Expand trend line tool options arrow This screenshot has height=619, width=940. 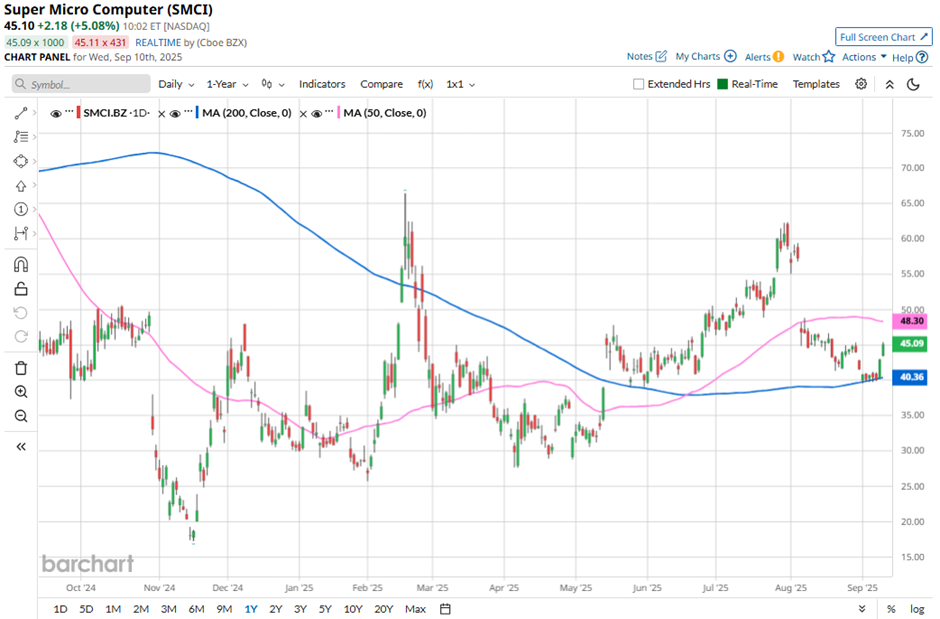coord(35,113)
